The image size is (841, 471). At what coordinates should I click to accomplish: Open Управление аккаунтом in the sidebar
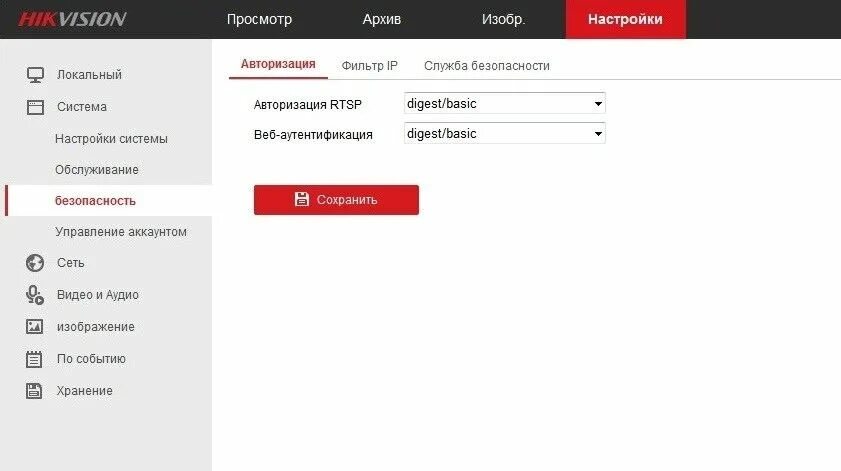[x=121, y=232]
